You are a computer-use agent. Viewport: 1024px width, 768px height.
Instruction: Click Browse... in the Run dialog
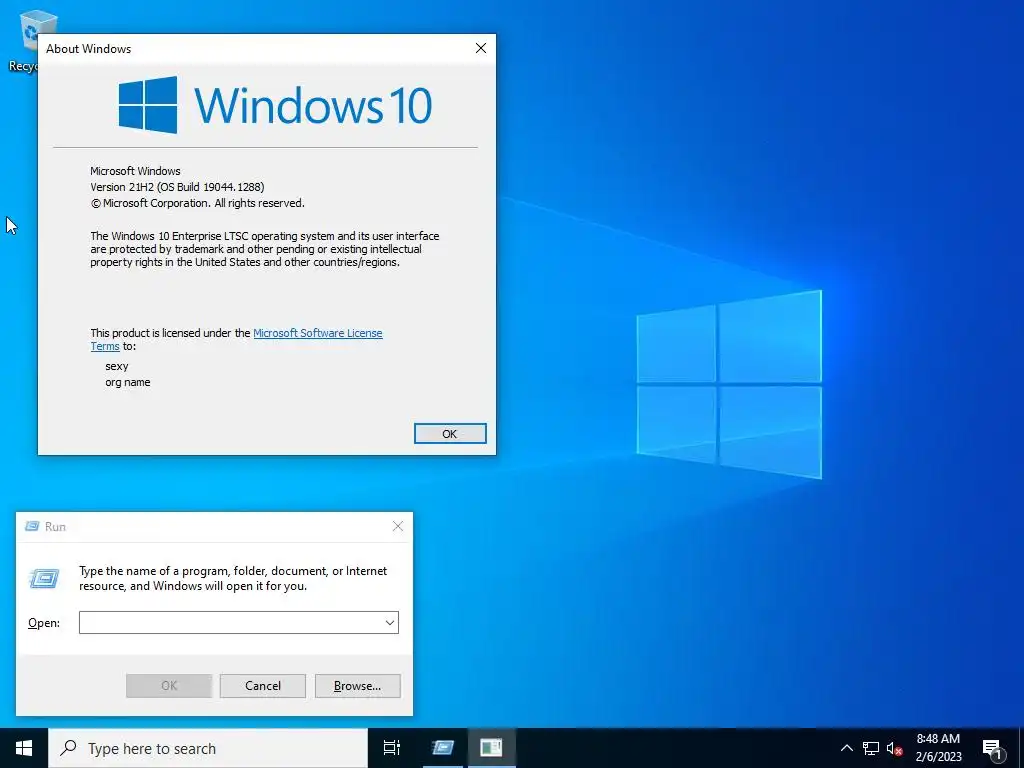click(357, 686)
